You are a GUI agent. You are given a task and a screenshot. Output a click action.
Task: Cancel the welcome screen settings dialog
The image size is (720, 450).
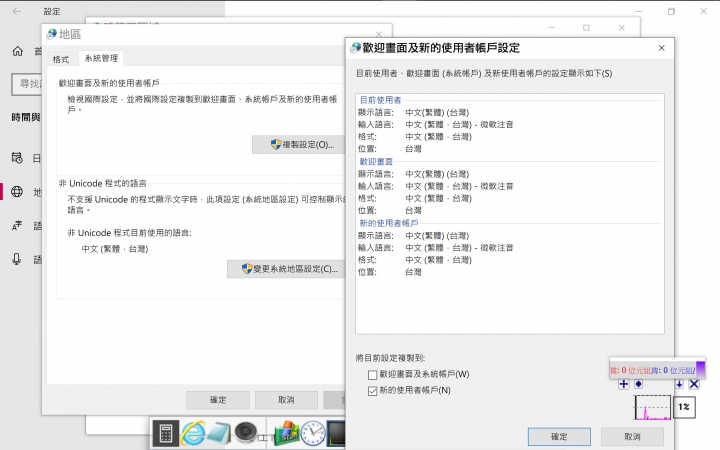(632, 437)
